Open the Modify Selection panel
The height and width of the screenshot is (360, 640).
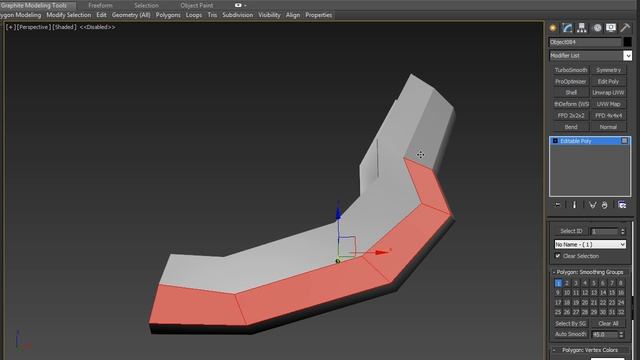point(69,15)
